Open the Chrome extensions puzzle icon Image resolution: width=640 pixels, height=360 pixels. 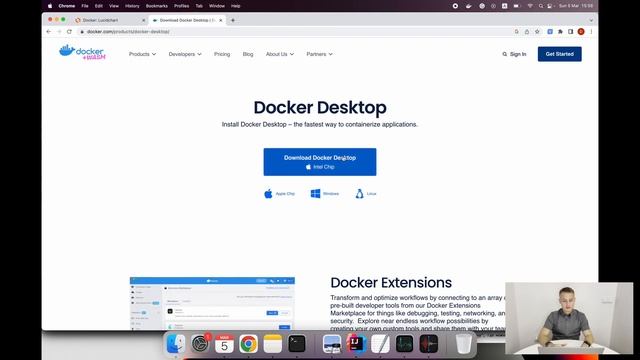tap(560, 31)
